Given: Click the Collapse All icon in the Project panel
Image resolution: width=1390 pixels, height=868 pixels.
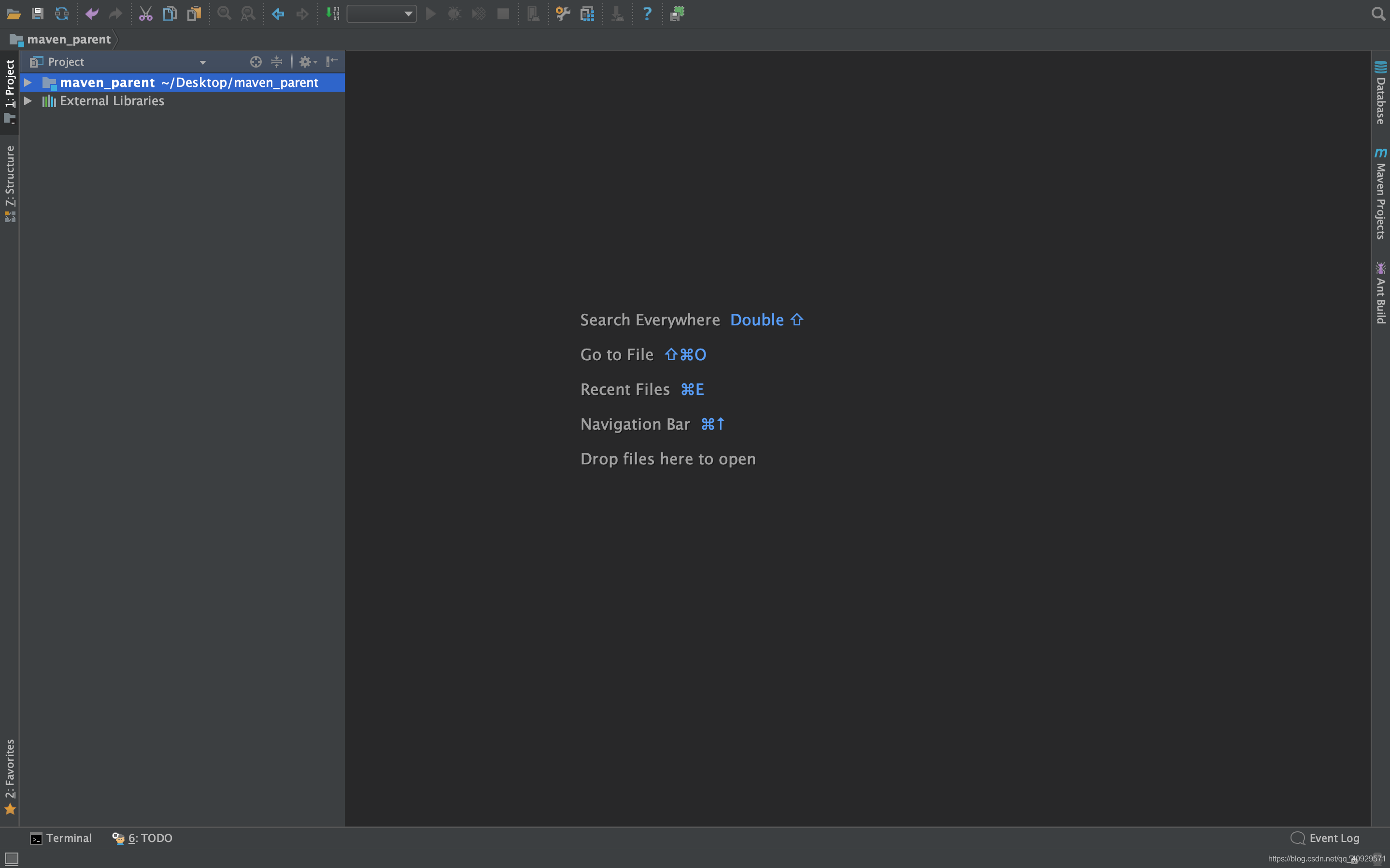Looking at the screenshot, I should [277, 61].
